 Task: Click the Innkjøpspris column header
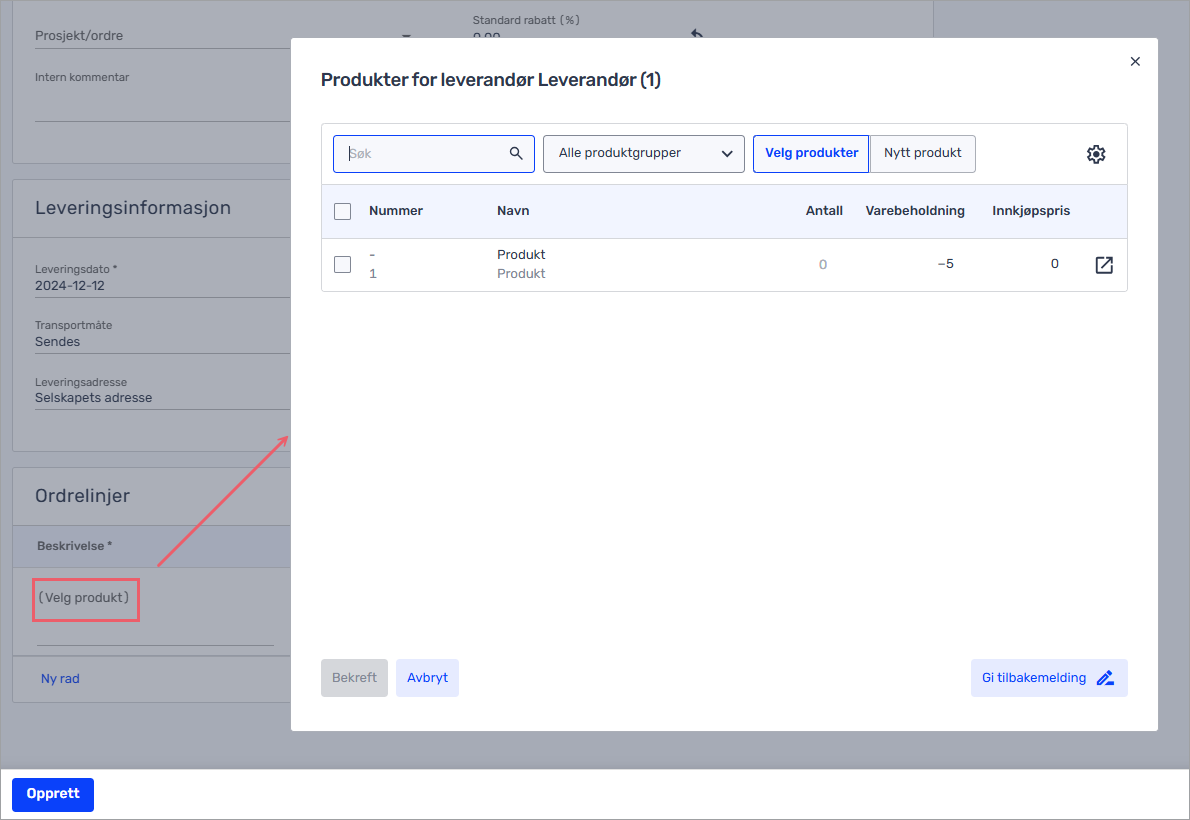(x=1031, y=211)
